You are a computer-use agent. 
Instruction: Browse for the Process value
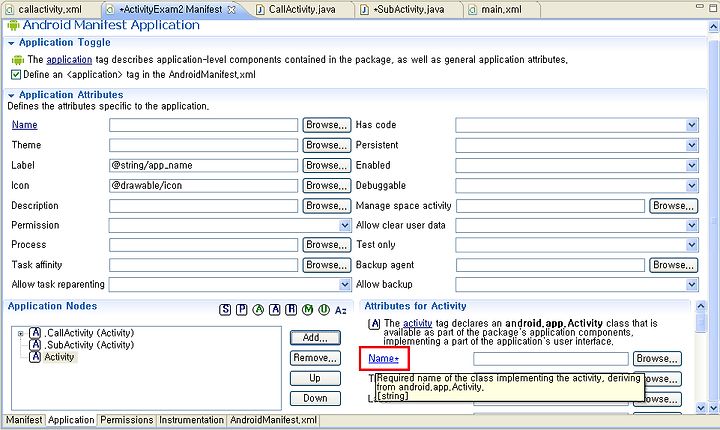click(326, 245)
